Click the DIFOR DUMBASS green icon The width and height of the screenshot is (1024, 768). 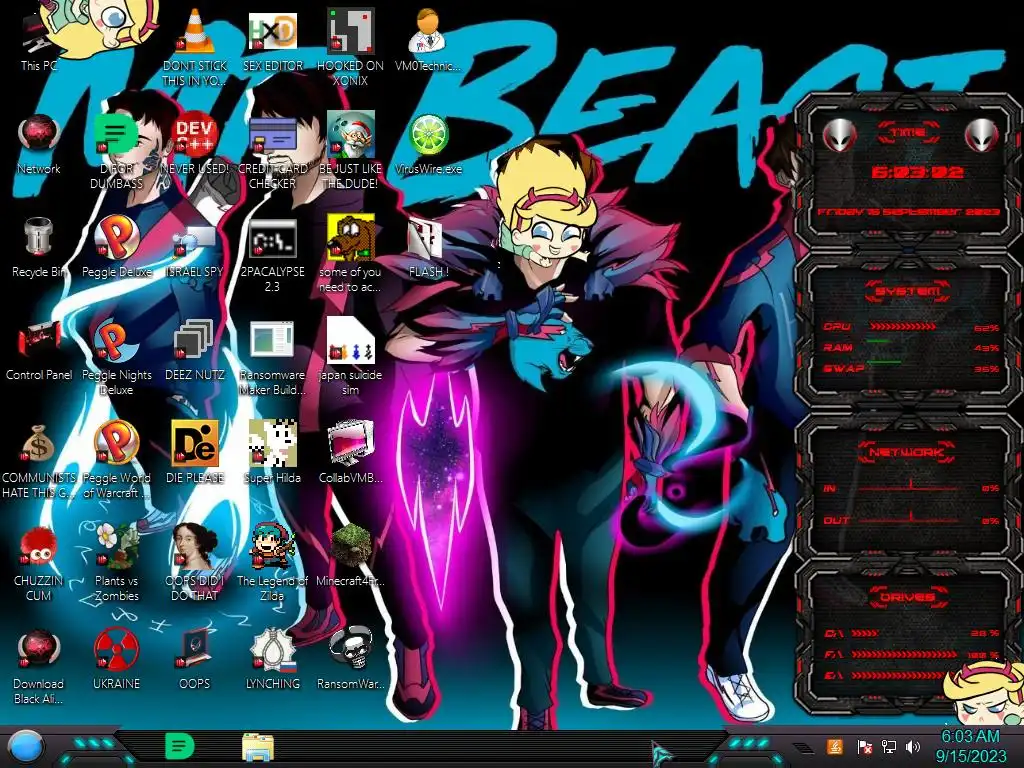(x=116, y=150)
